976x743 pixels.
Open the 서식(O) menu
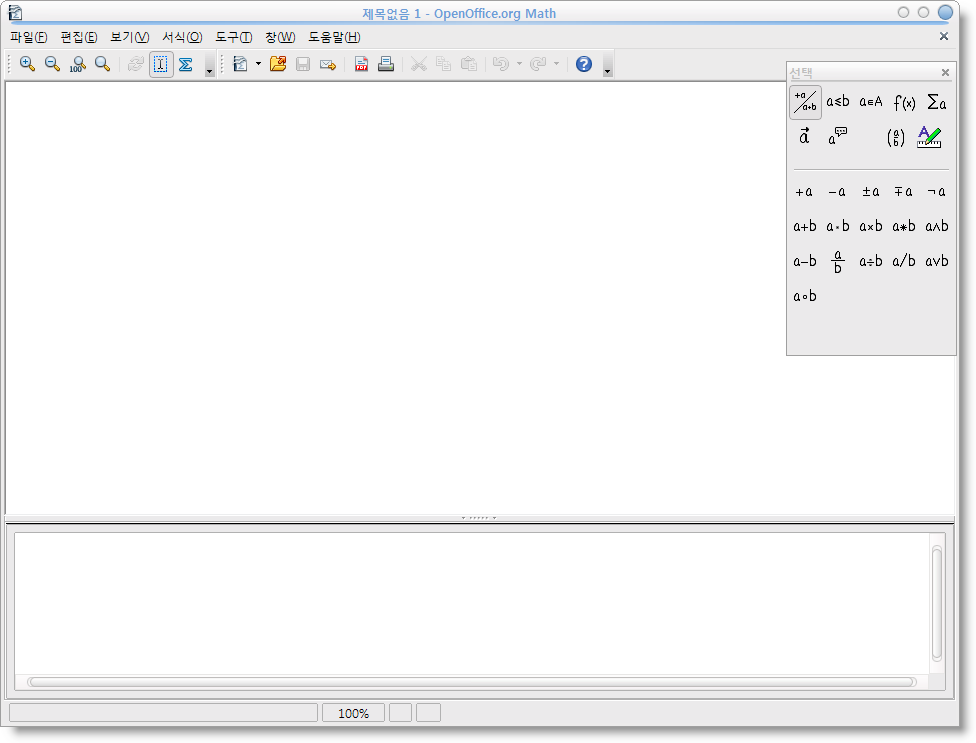coord(182,37)
